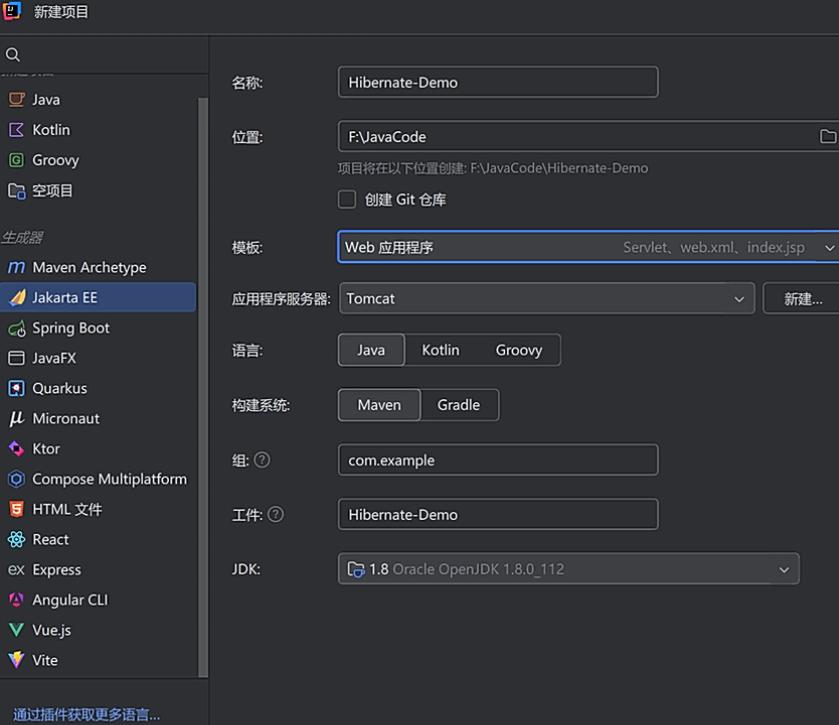The width and height of the screenshot is (839, 725).
Task: Click the search field in sidebar
Action: (x=104, y=55)
